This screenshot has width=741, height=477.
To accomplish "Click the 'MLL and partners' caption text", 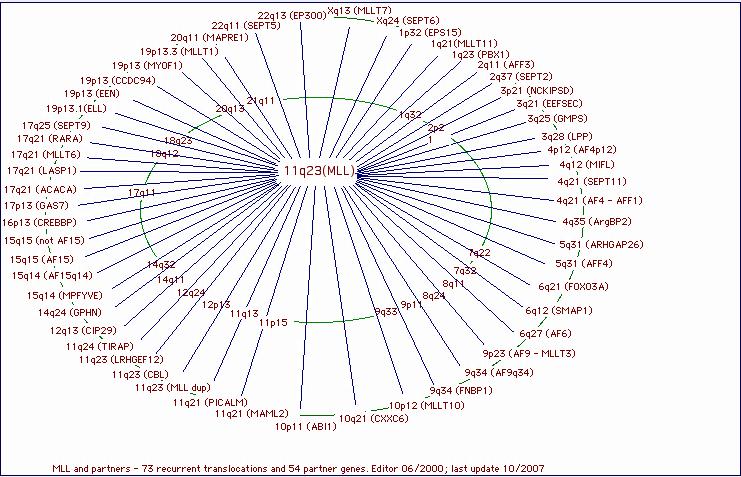I will tap(298, 468).
